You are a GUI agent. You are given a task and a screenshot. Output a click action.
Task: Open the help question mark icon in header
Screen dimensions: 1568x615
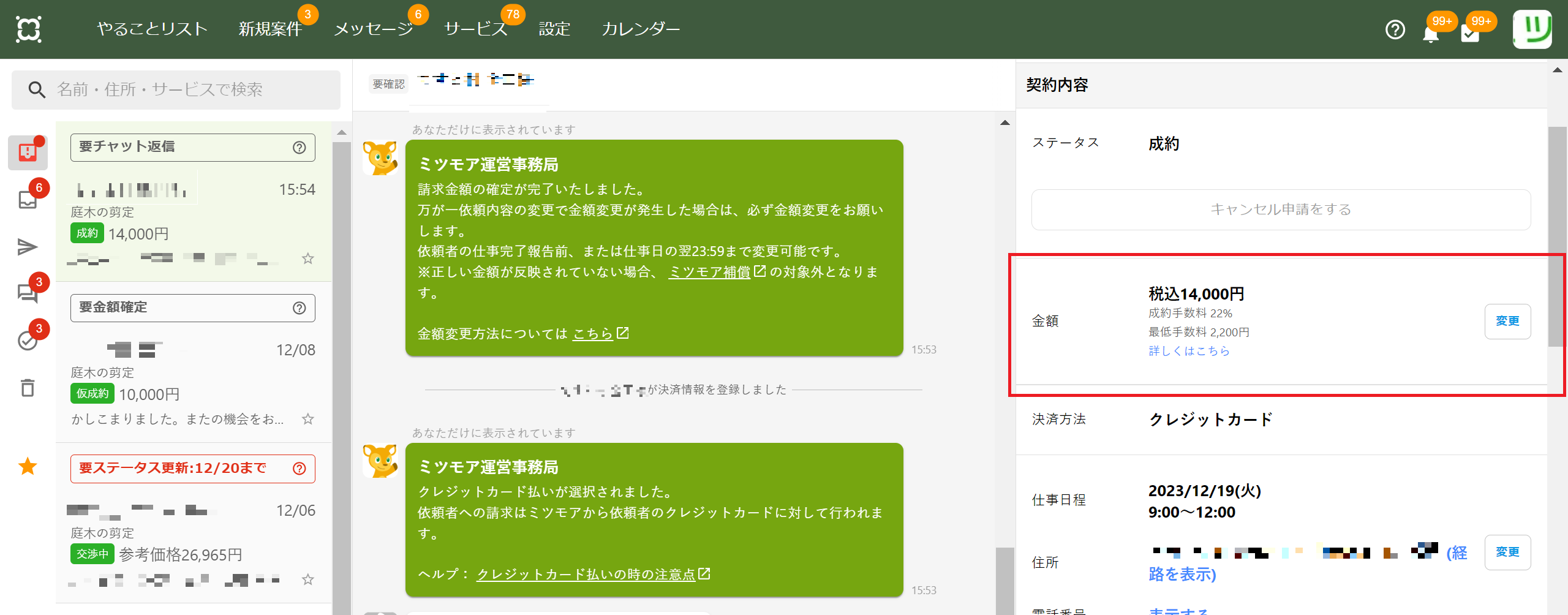pos(1395,29)
